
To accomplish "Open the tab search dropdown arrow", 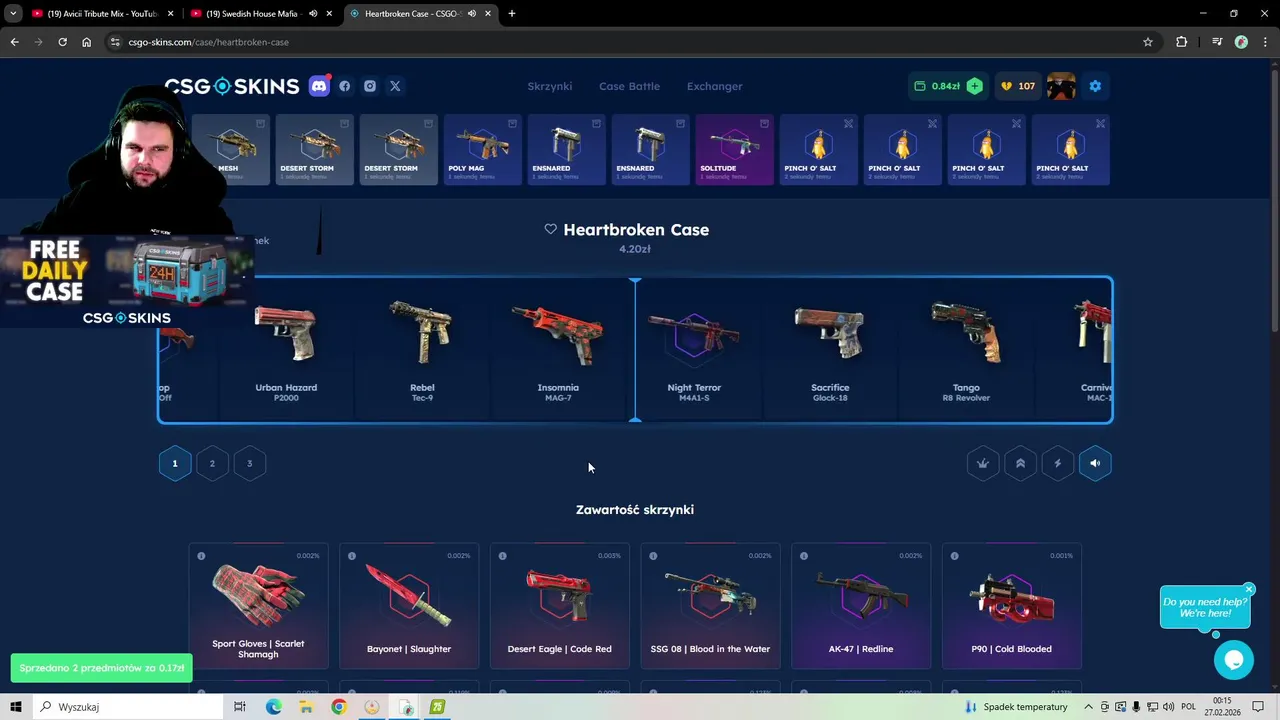I will pos(13,14).
